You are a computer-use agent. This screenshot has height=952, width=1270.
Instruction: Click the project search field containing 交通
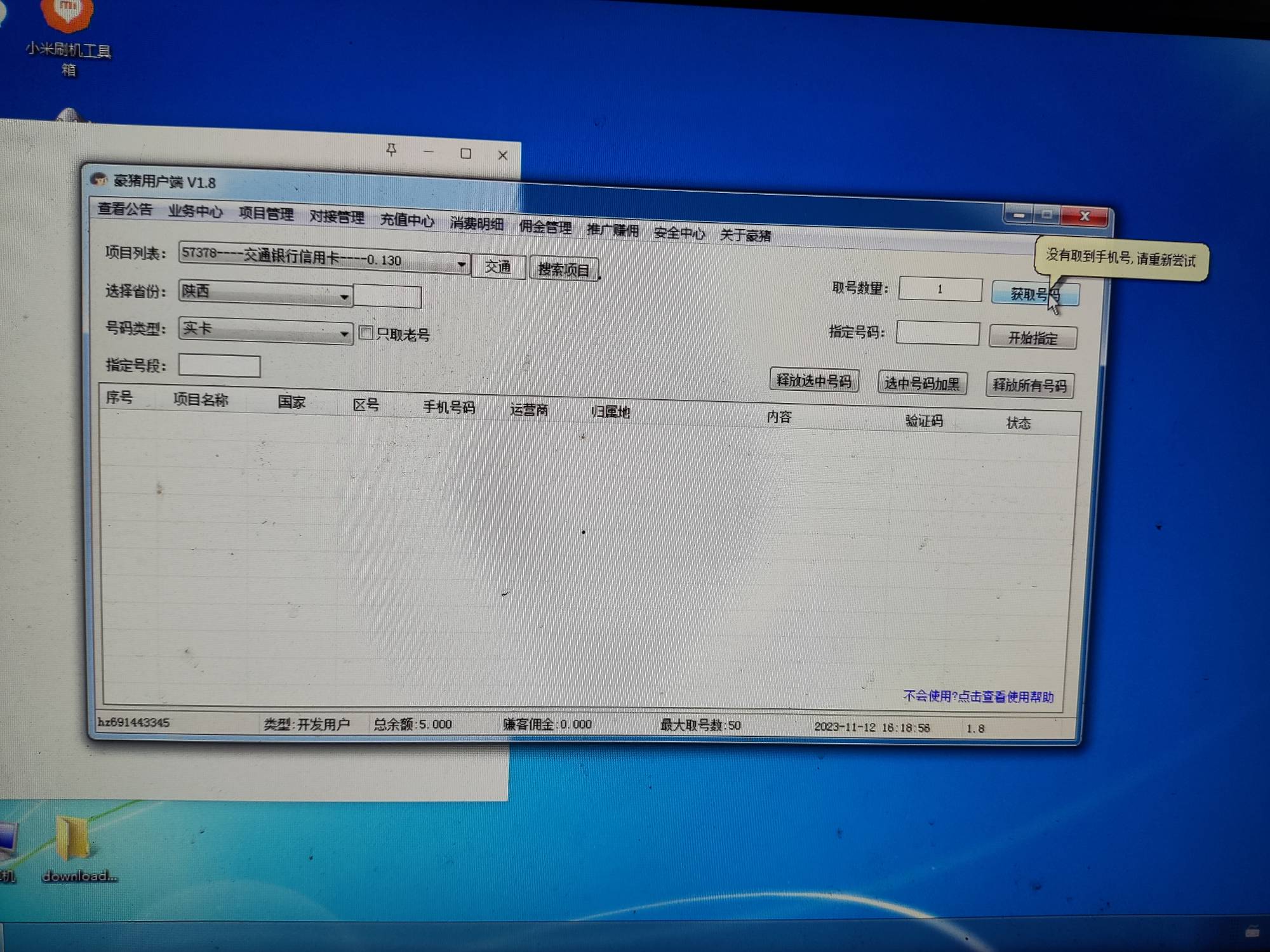[498, 267]
